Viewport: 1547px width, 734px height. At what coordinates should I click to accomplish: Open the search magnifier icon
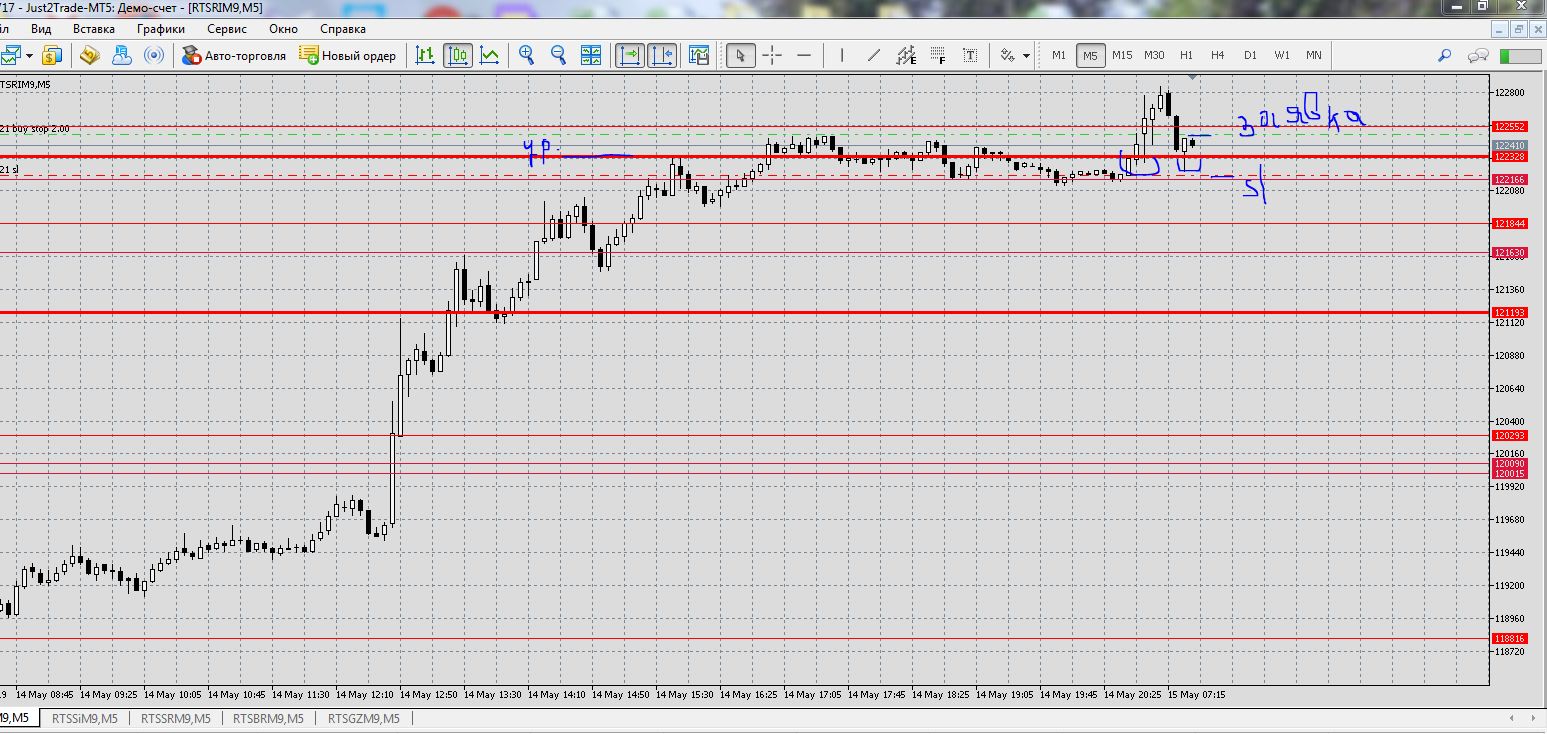pos(1445,55)
